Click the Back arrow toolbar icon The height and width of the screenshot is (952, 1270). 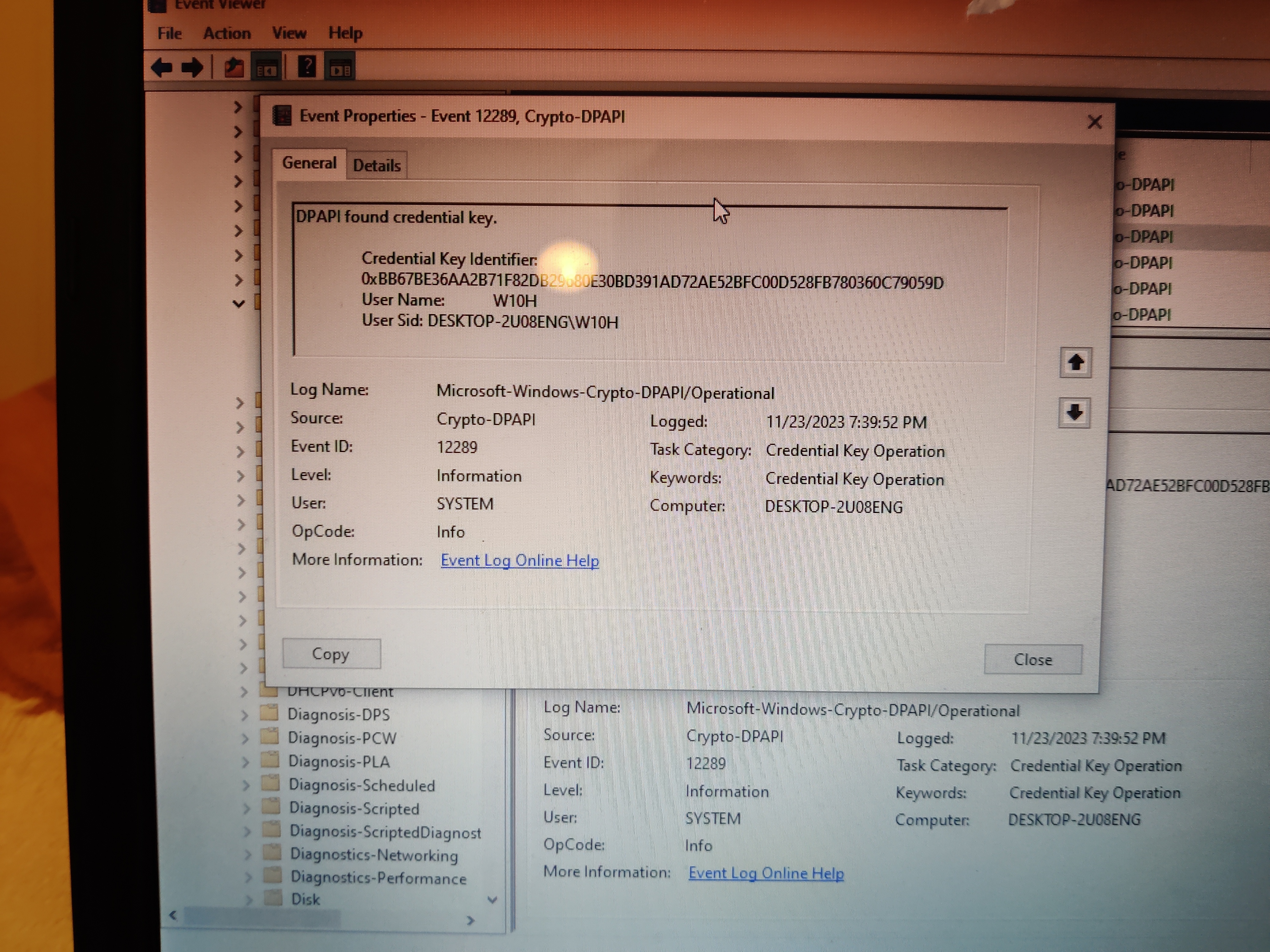coord(161,68)
